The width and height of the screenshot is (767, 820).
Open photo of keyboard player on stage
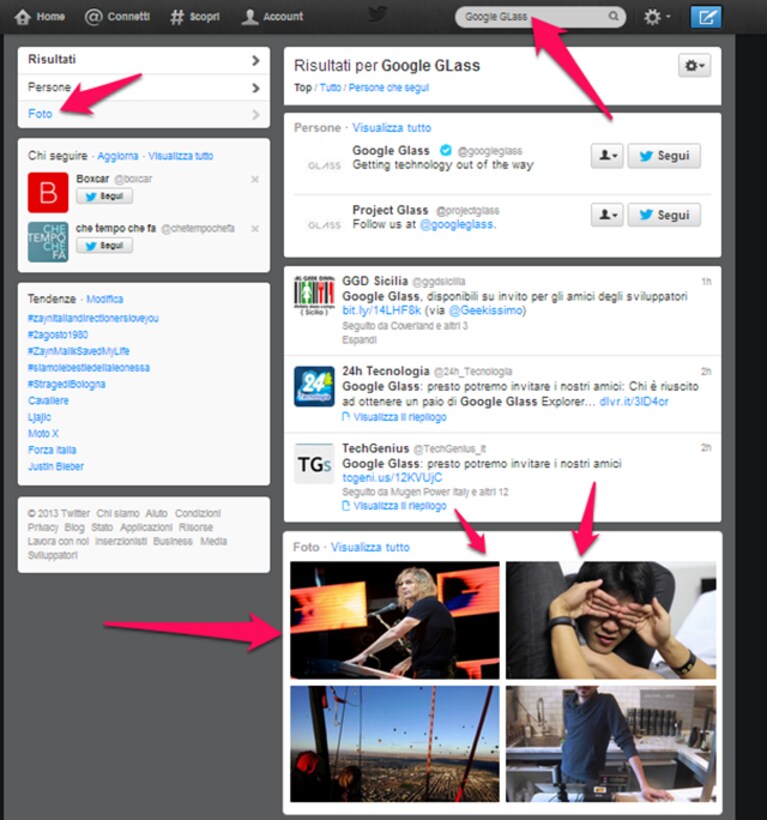pos(395,620)
